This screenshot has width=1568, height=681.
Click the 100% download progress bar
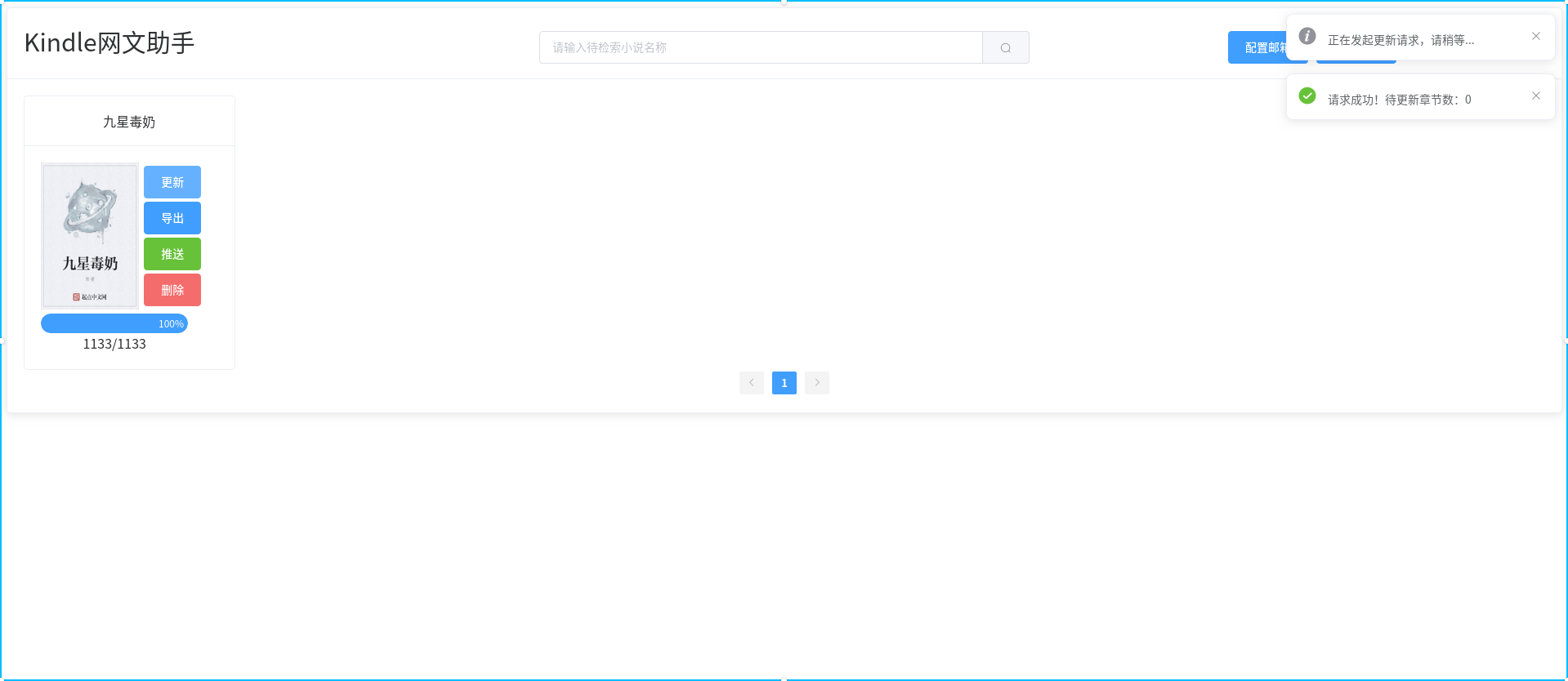click(114, 323)
